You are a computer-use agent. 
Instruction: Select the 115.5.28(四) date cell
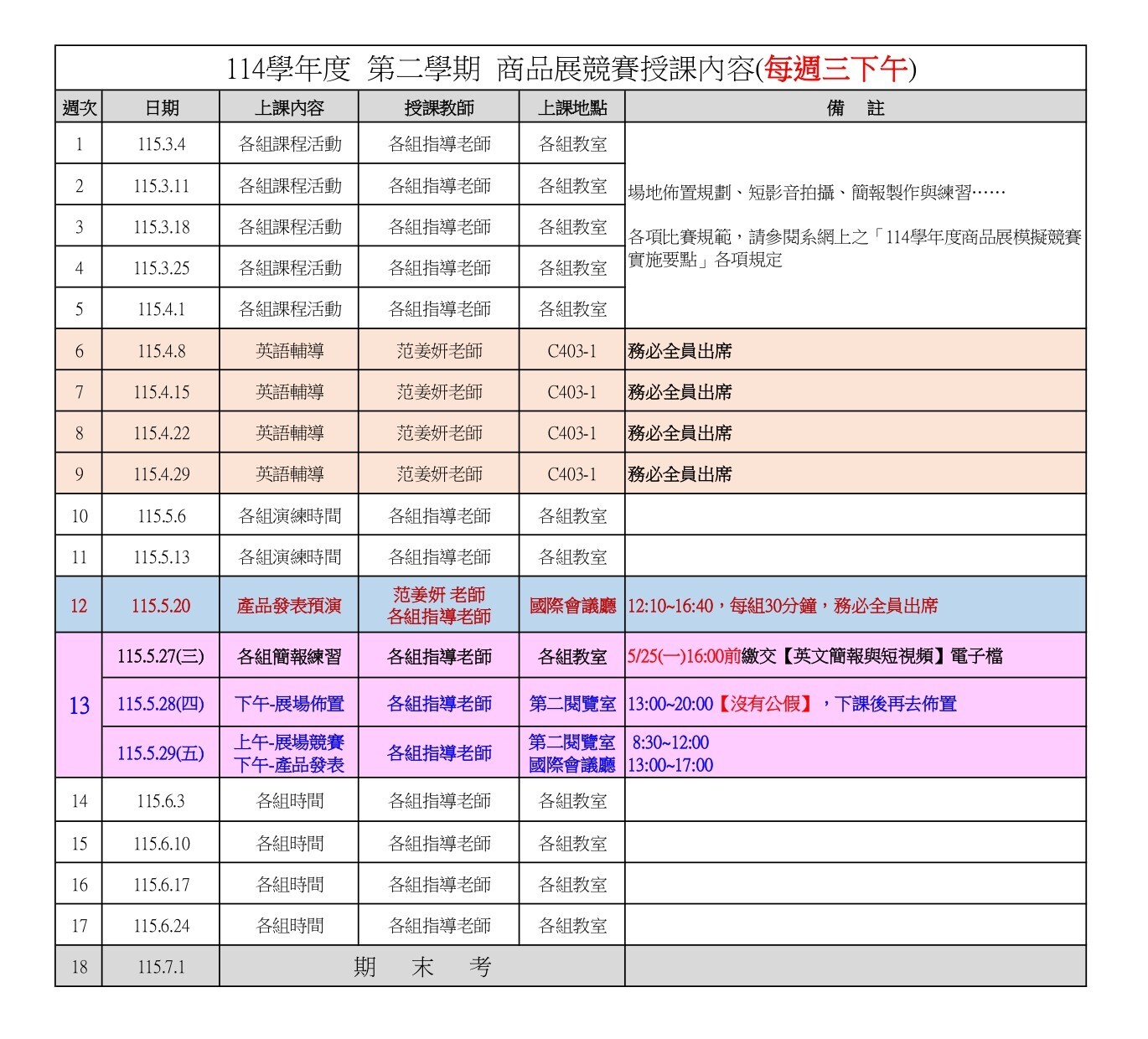pos(161,704)
